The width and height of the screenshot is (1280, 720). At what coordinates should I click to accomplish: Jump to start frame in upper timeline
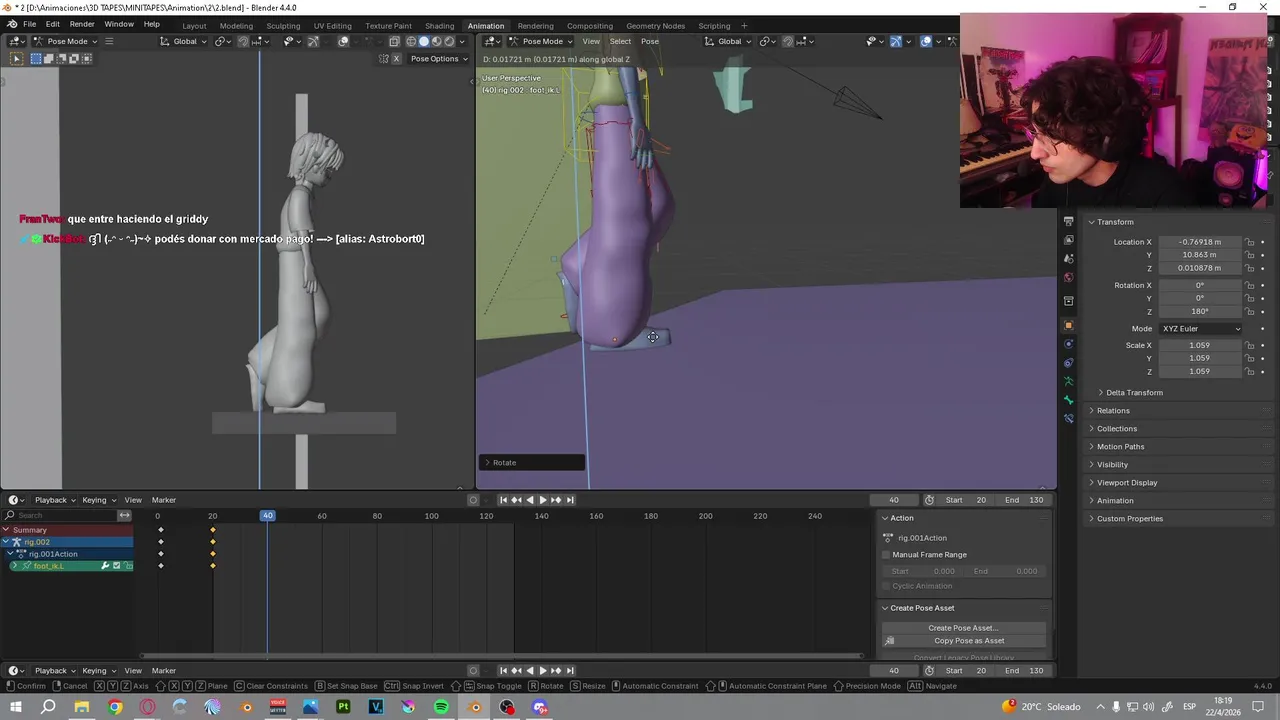click(x=503, y=500)
